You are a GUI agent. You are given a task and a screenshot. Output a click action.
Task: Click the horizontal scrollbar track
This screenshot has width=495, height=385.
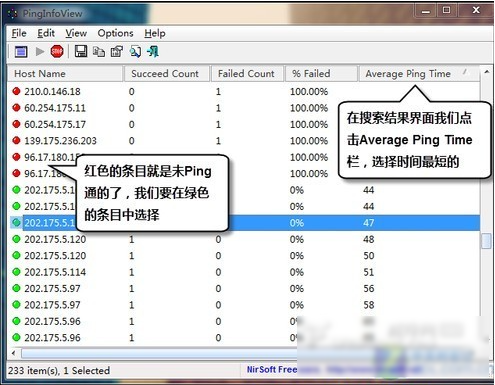point(158,353)
